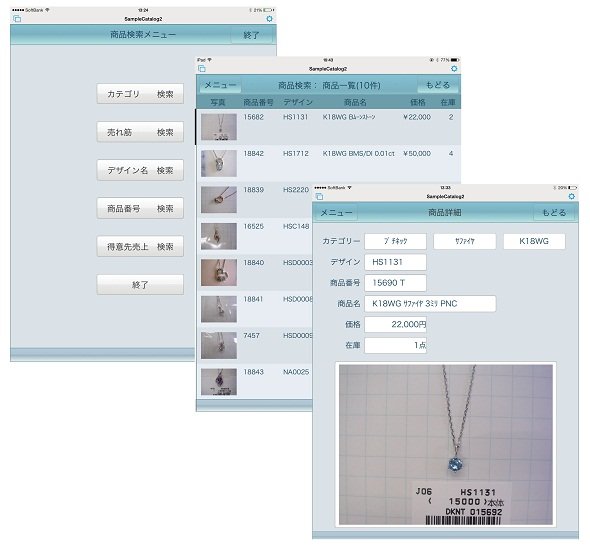This screenshot has height=545, width=590.
Task: Tap window switcher icon in product list screen
Action: point(202,69)
